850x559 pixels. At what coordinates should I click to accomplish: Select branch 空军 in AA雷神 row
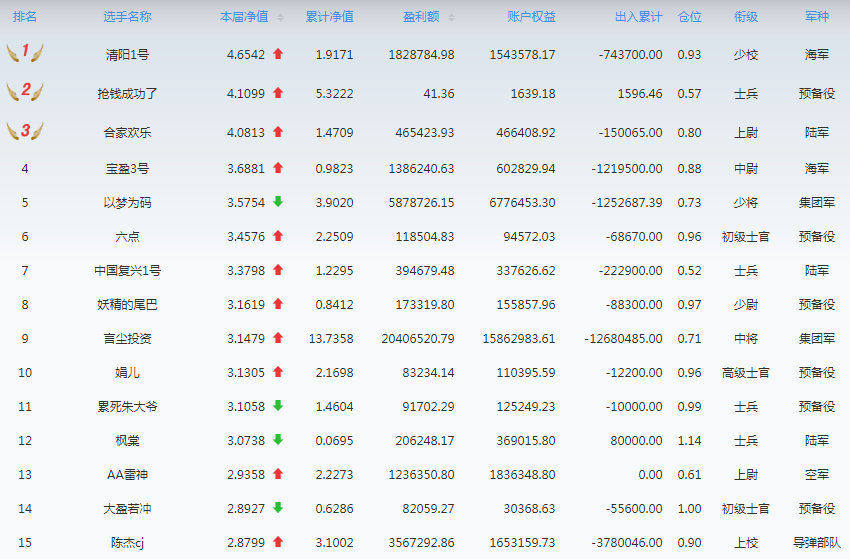[x=817, y=475]
